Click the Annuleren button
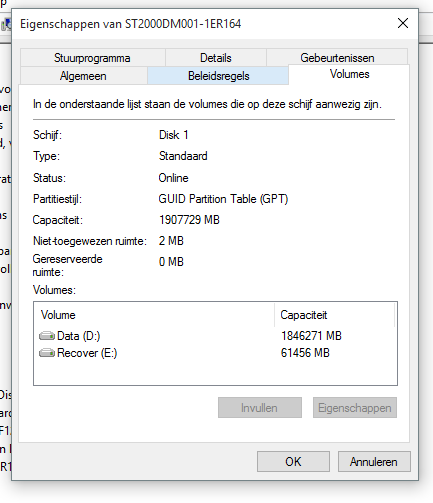Screen dimensions: 433x503 374,462
